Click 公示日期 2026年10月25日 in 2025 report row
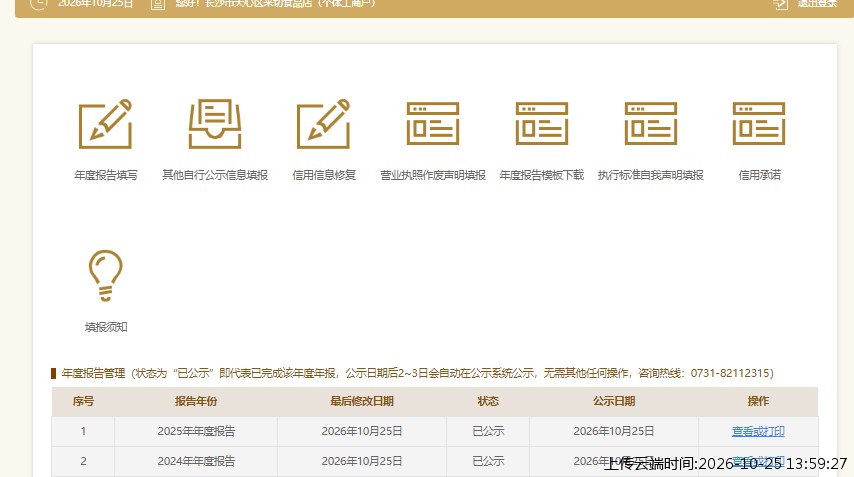This screenshot has width=854, height=477. point(614,431)
